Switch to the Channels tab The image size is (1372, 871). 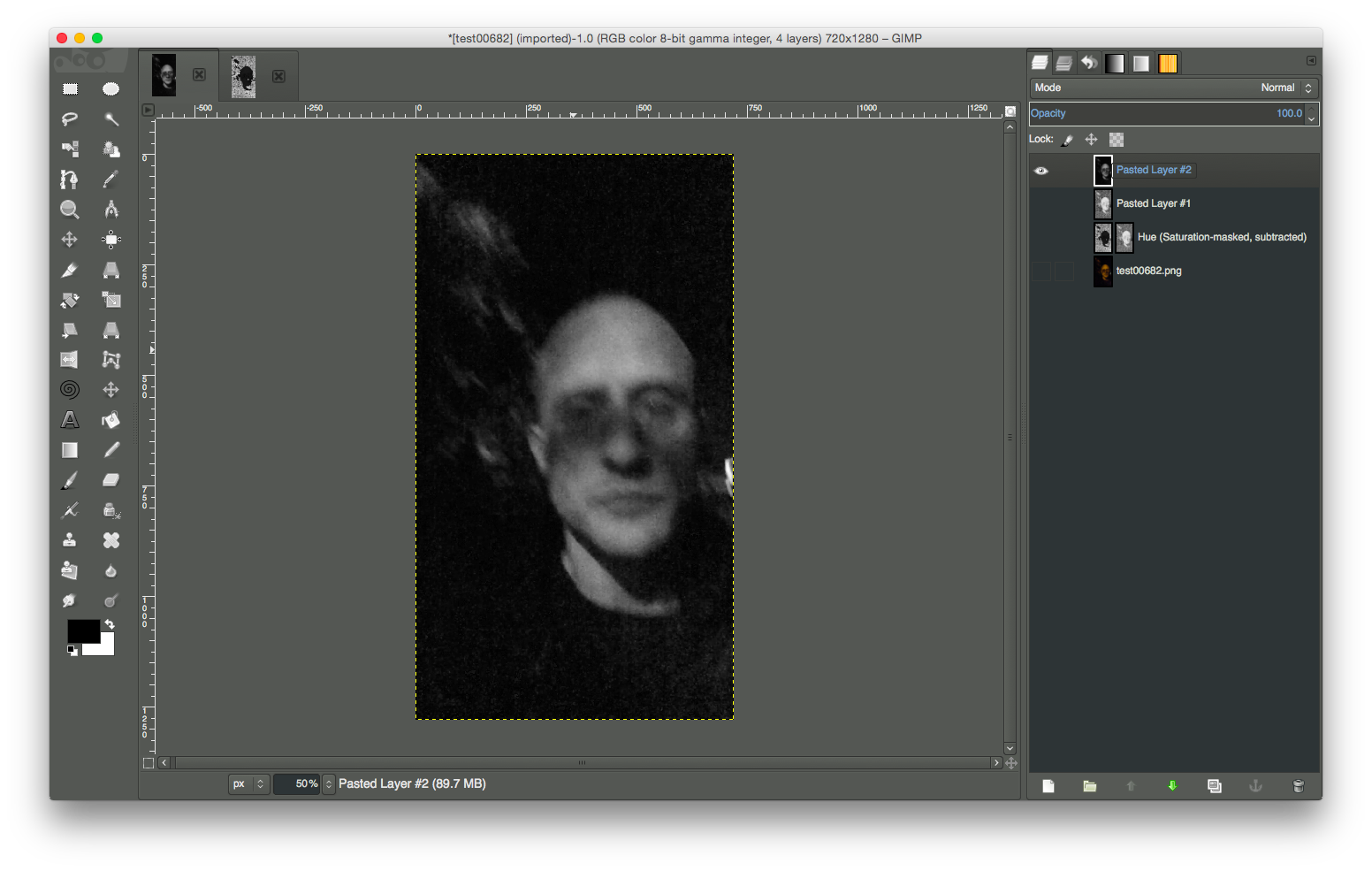(1064, 63)
